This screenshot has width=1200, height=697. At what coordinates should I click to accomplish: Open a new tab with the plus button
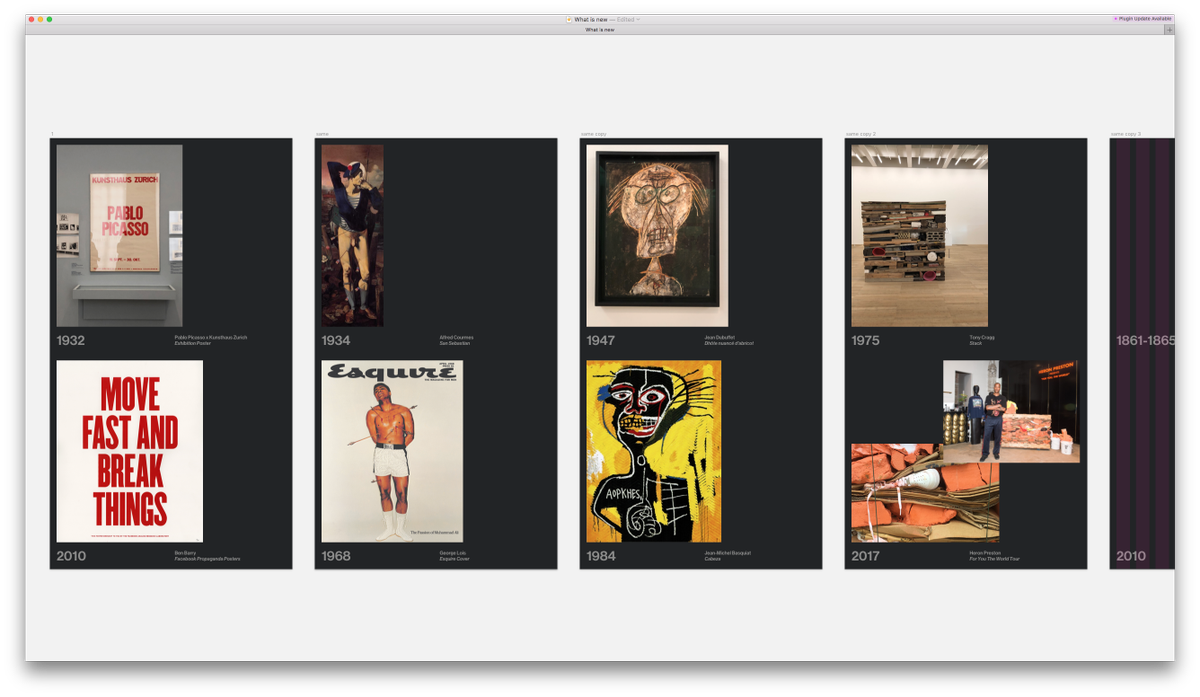[1168, 29]
